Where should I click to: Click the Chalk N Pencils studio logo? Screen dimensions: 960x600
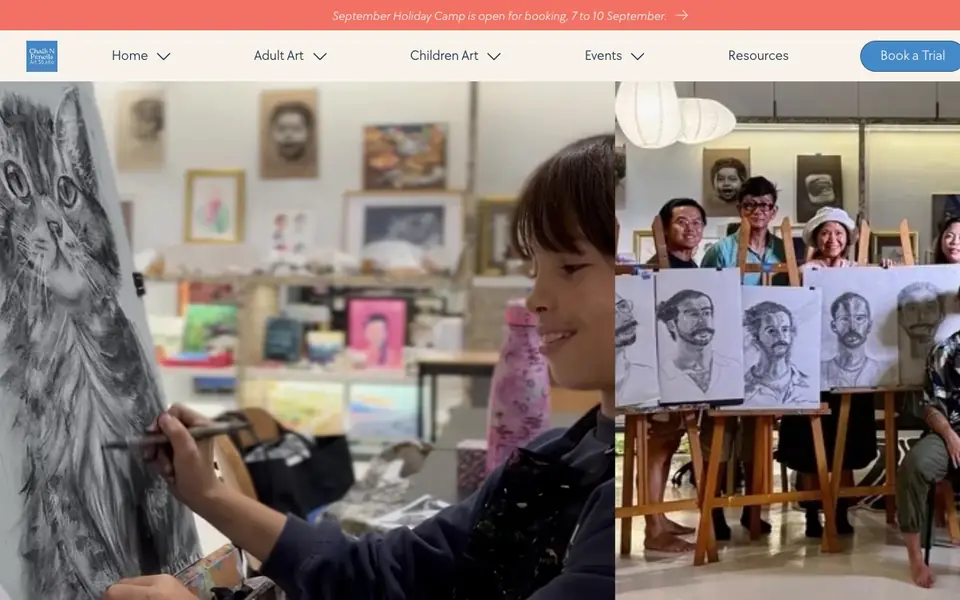pos(42,56)
